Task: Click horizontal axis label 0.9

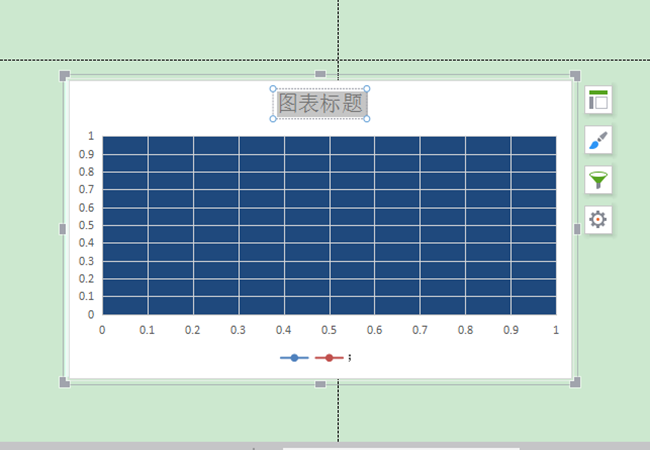Action: coord(511,330)
